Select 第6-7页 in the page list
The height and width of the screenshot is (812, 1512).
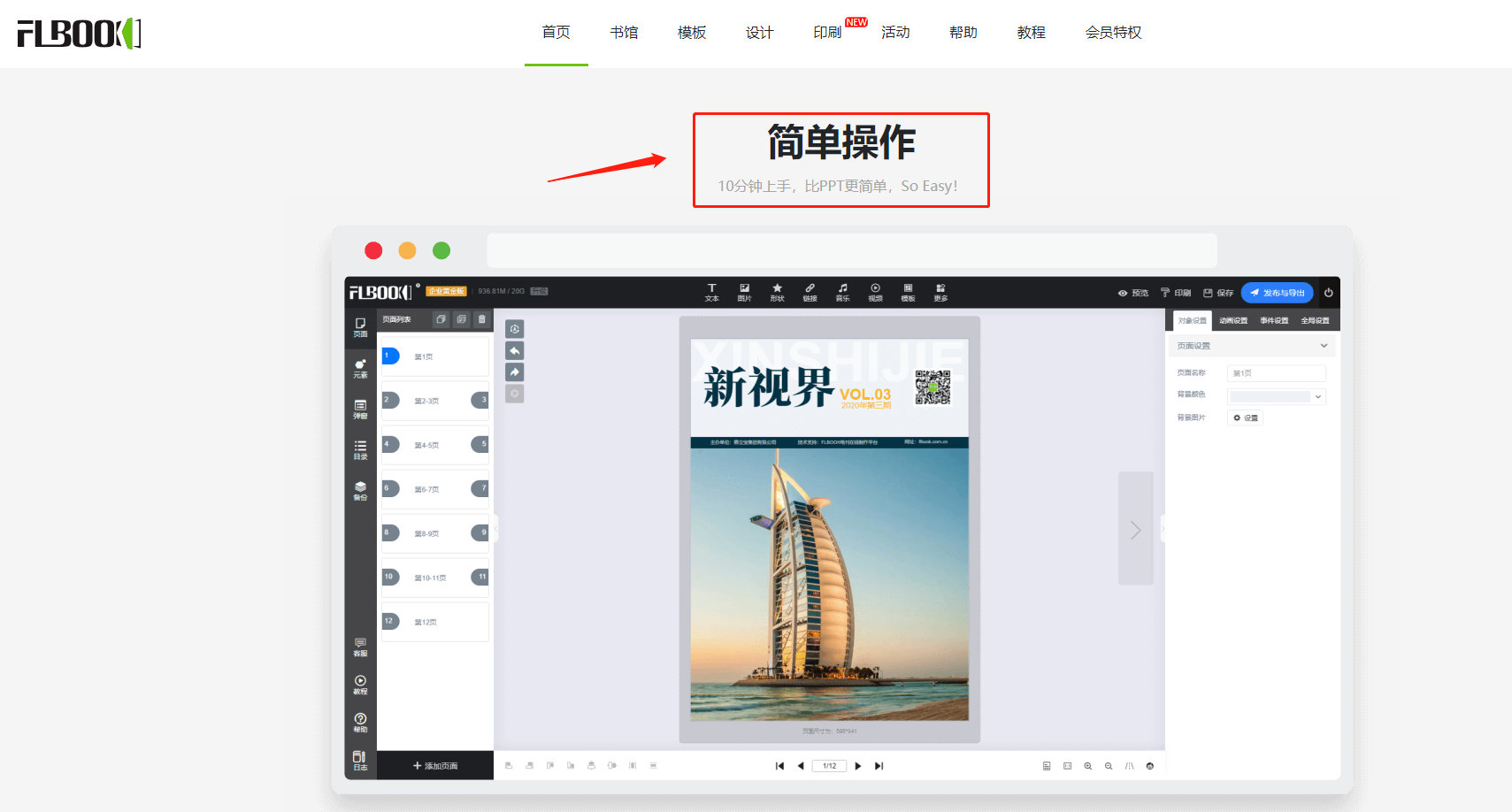(434, 489)
